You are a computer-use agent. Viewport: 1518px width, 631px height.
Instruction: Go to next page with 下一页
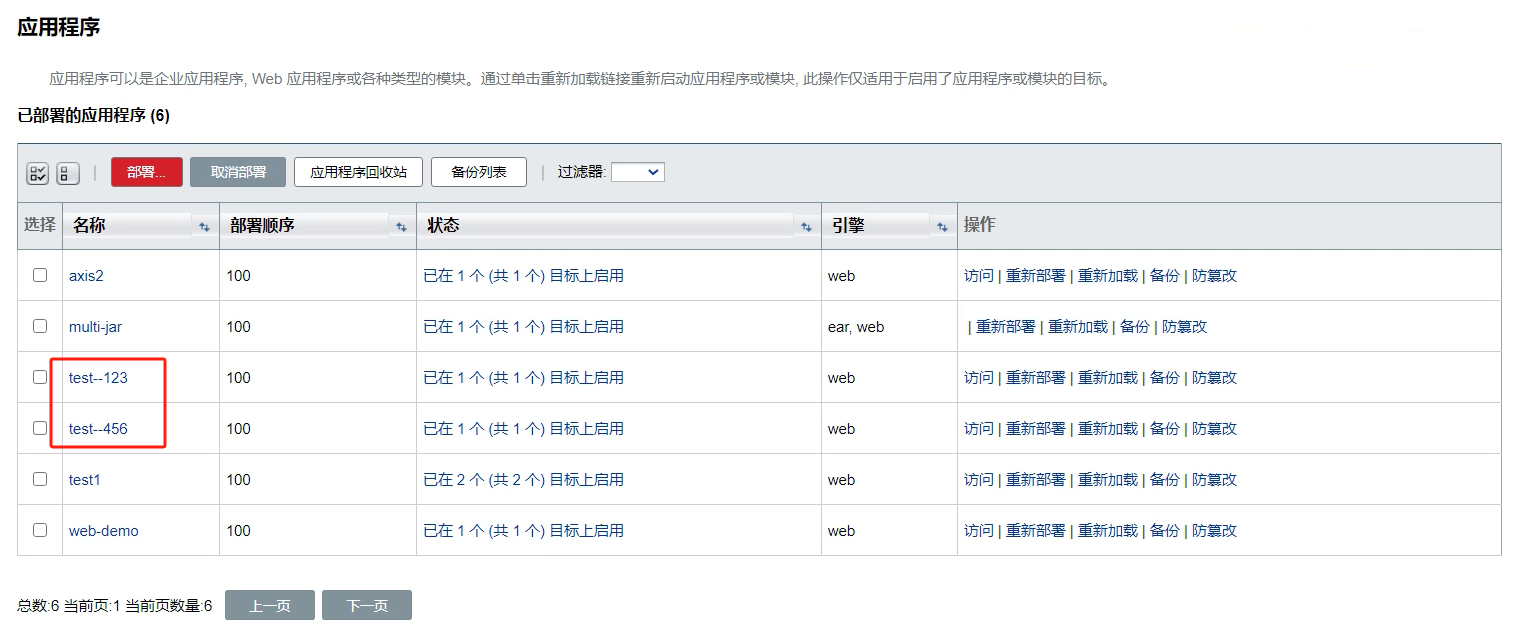tap(366, 606)
